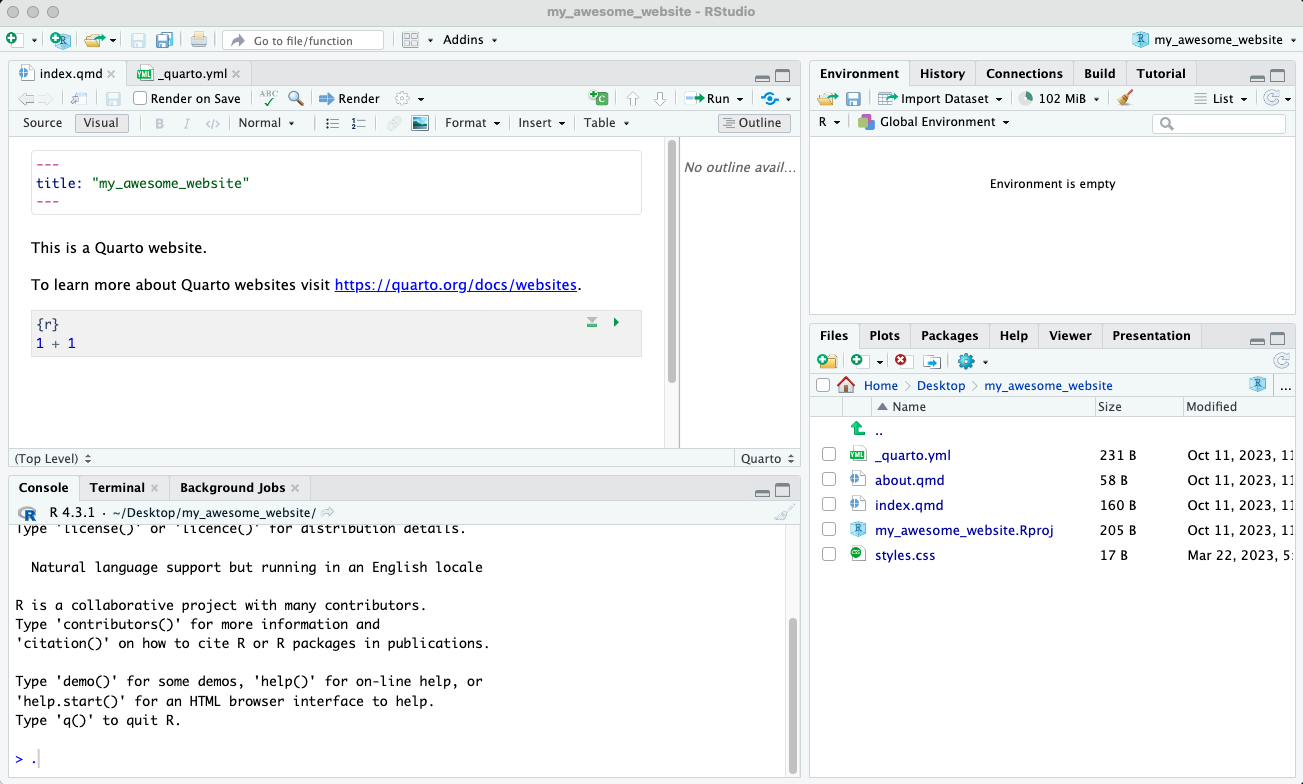This screenshot has height=784, width=1303.
Task: Tick the styles.css file checkbox
Action: pos(829,554)
